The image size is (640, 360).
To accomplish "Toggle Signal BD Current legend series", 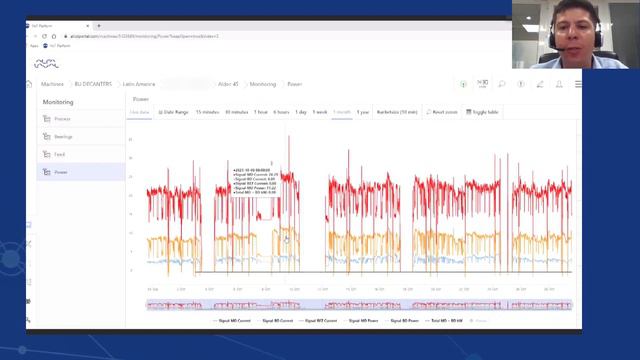I will point(275,321).
